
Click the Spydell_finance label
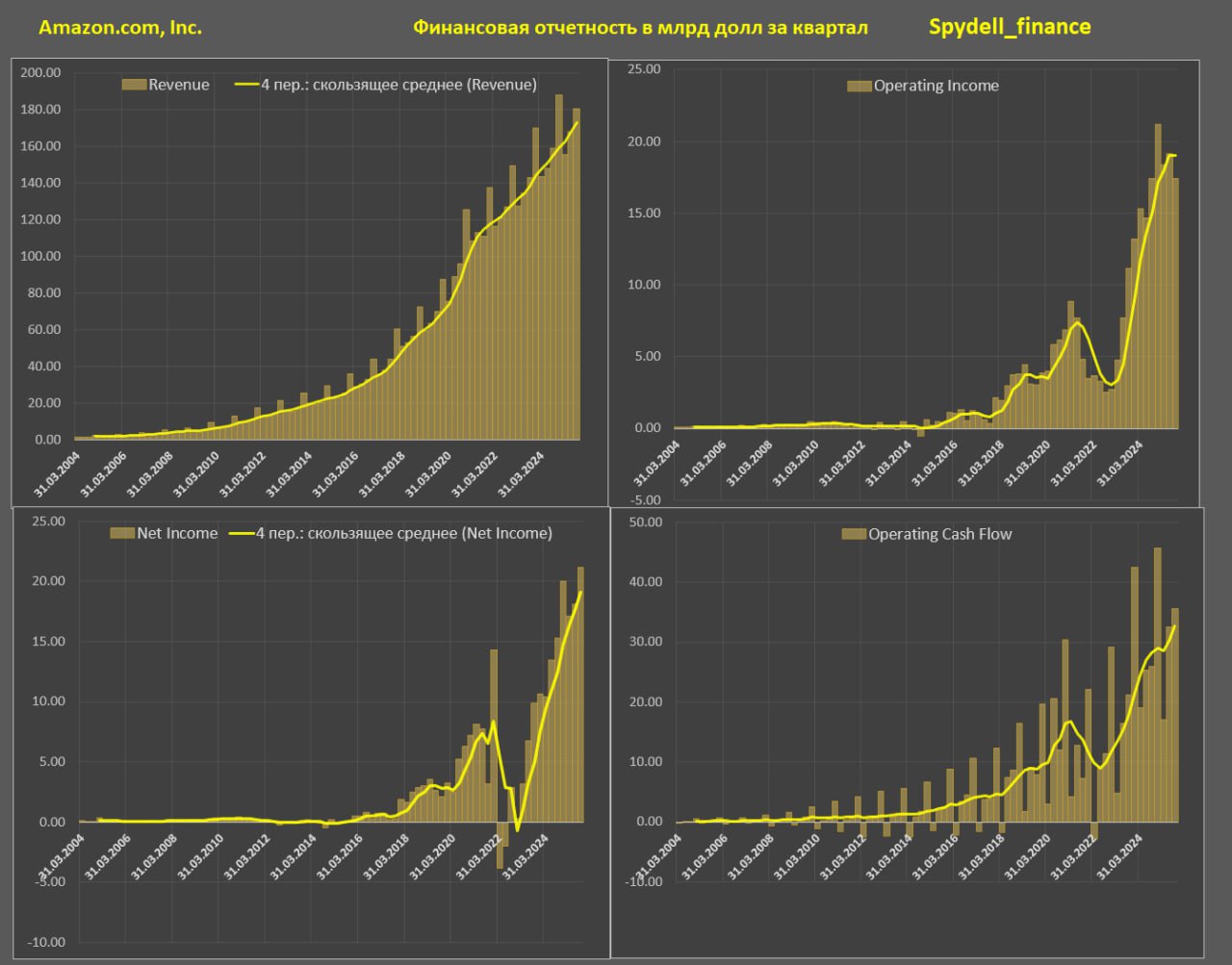1010,27
